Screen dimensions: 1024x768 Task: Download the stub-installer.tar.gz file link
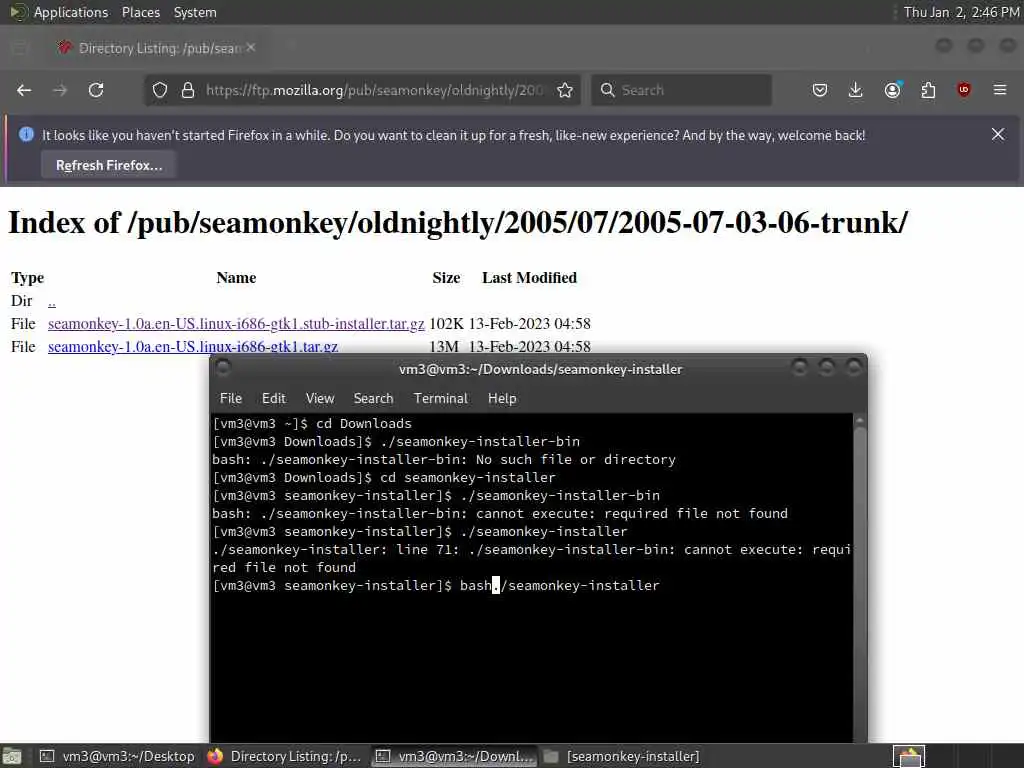point(236,324)
